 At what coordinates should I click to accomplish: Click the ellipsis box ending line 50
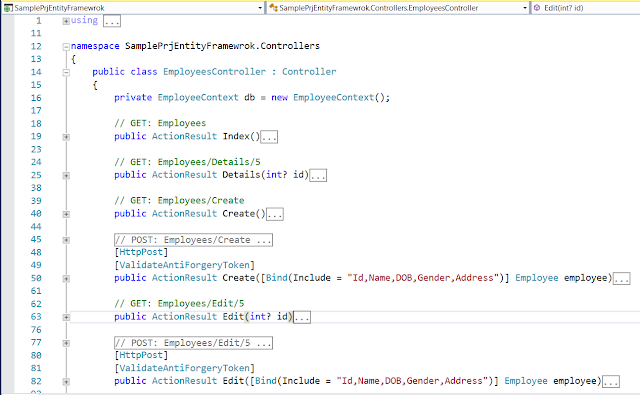[x=622, y=278]
